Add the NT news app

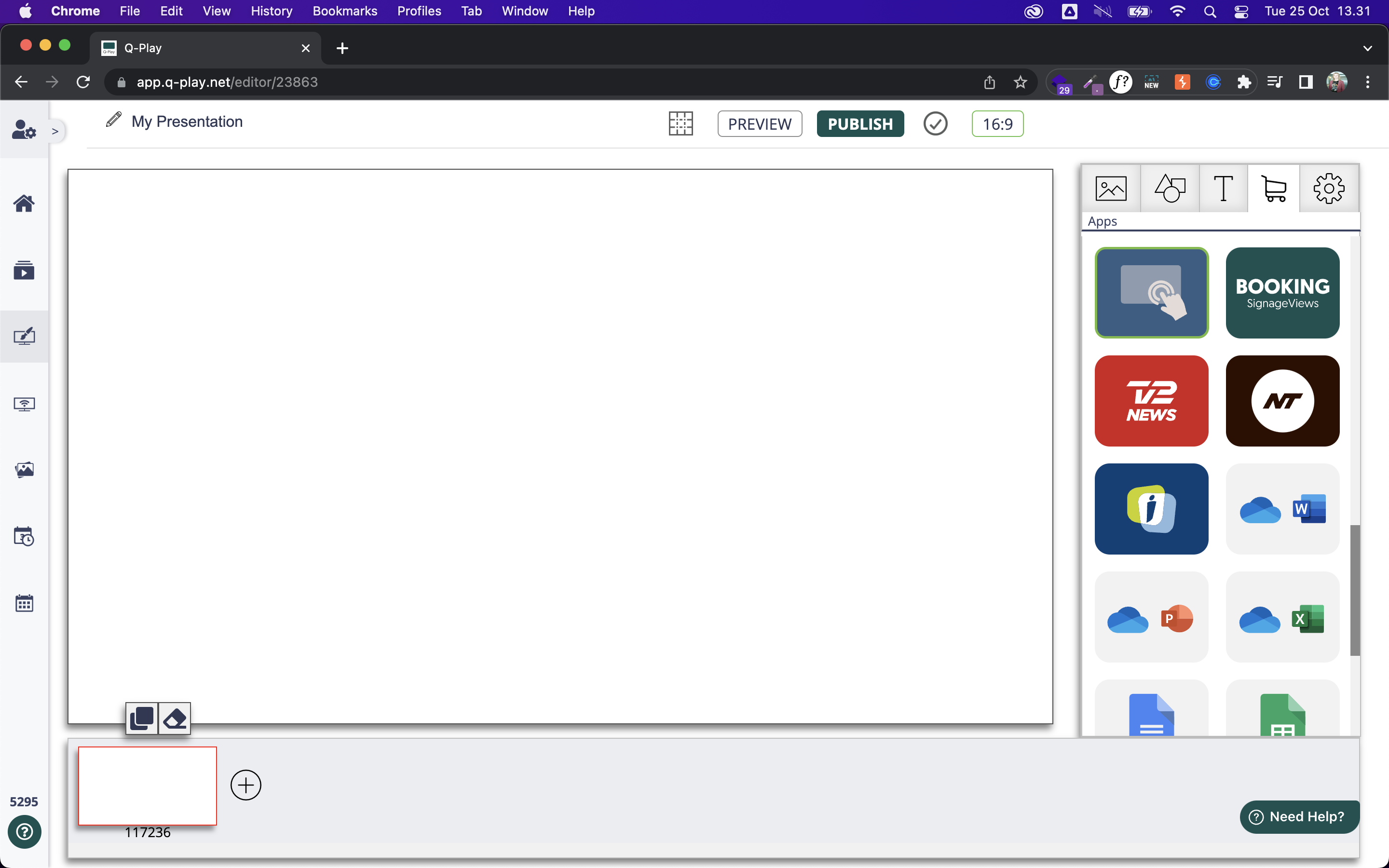point(1282,401)
